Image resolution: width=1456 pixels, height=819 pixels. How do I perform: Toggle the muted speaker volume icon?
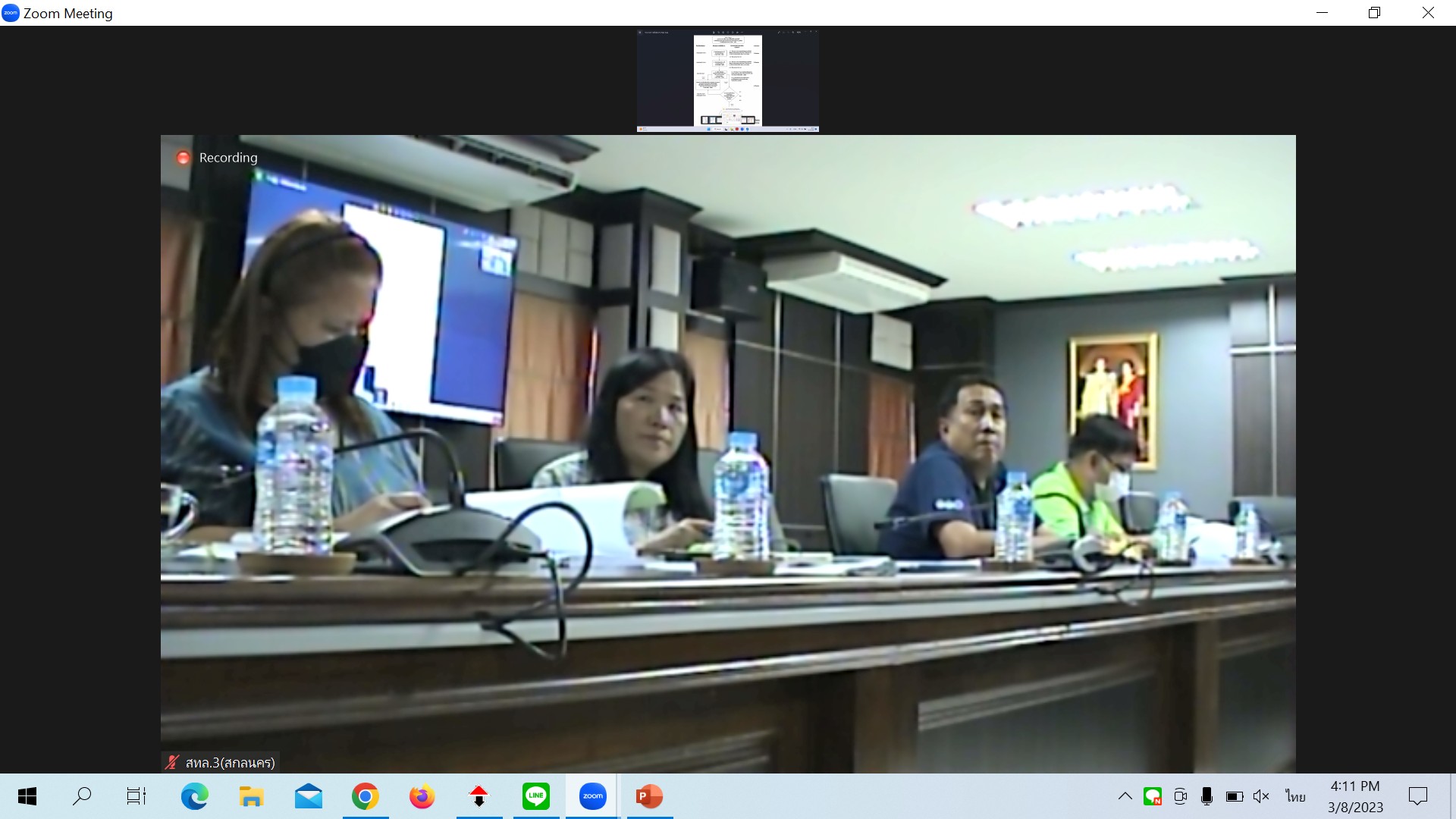coord(1261,796)
